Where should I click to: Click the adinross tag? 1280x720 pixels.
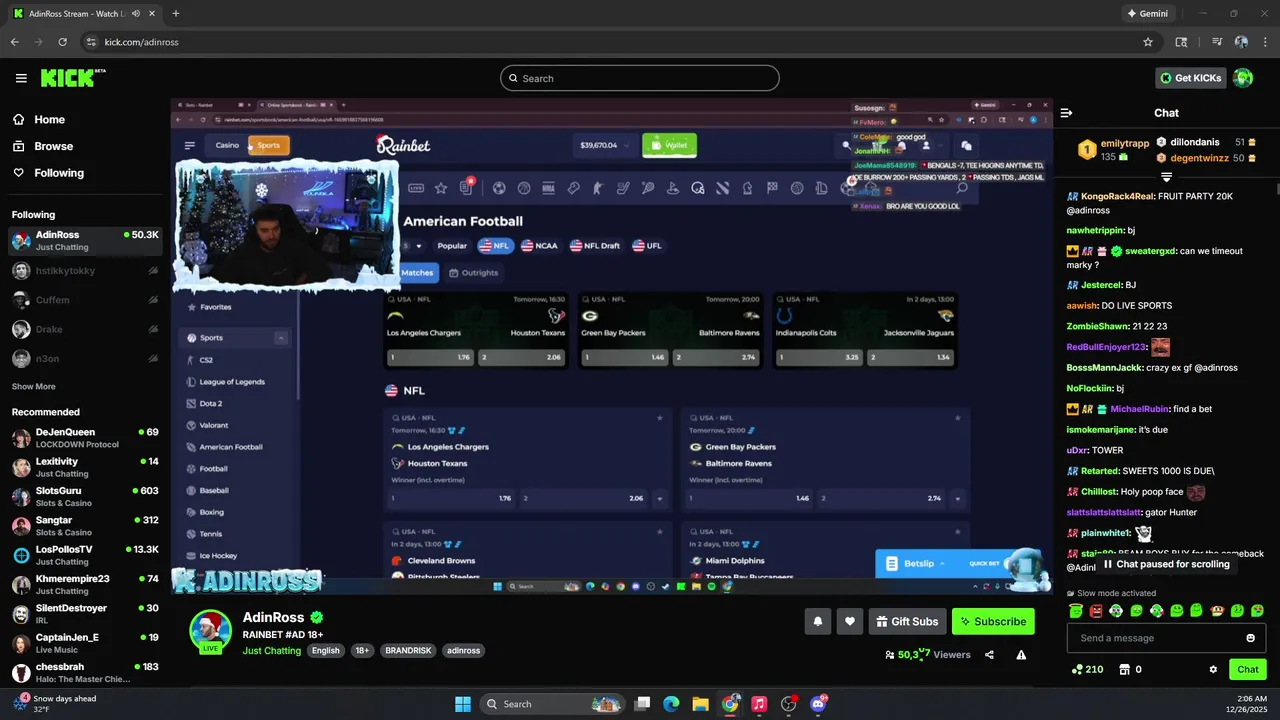[464, 650]
